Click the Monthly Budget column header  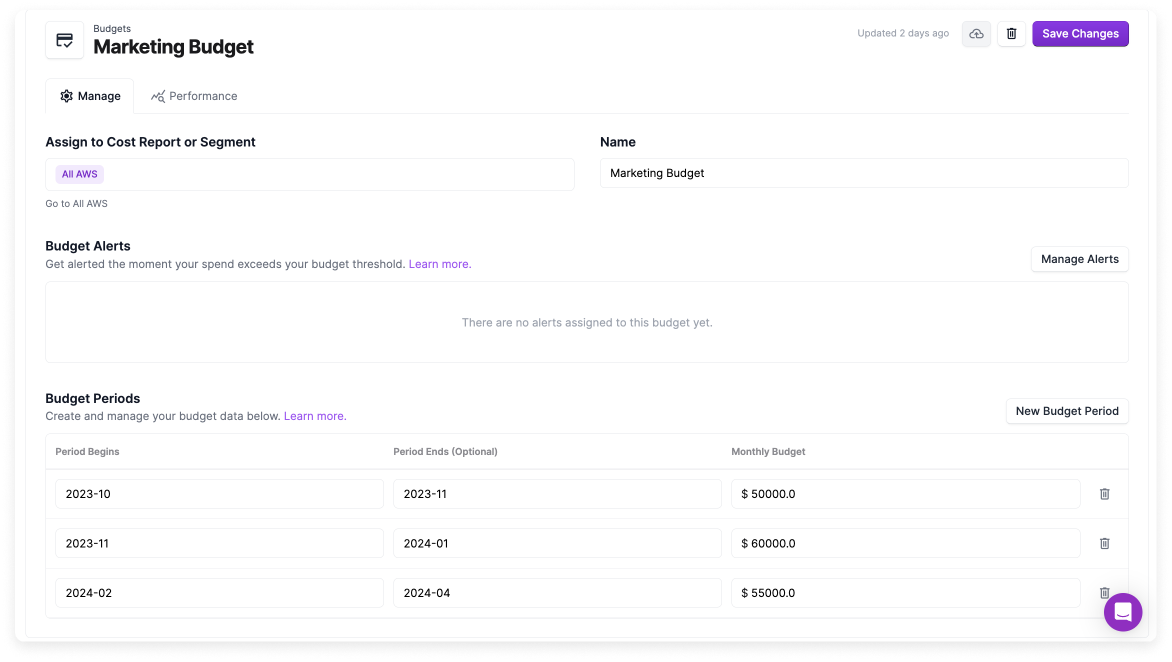768,451
